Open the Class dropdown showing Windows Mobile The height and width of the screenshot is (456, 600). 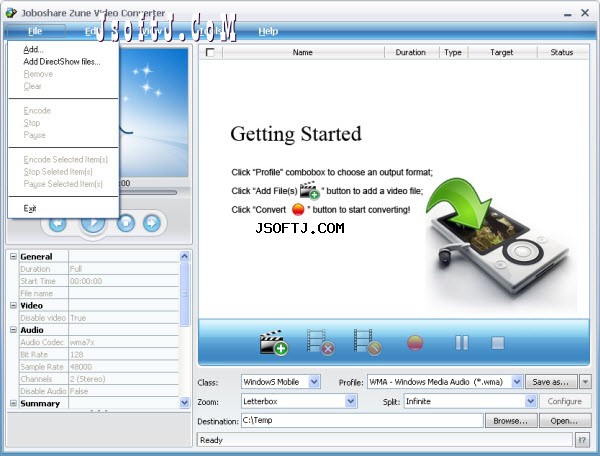(x=314, y=382)
